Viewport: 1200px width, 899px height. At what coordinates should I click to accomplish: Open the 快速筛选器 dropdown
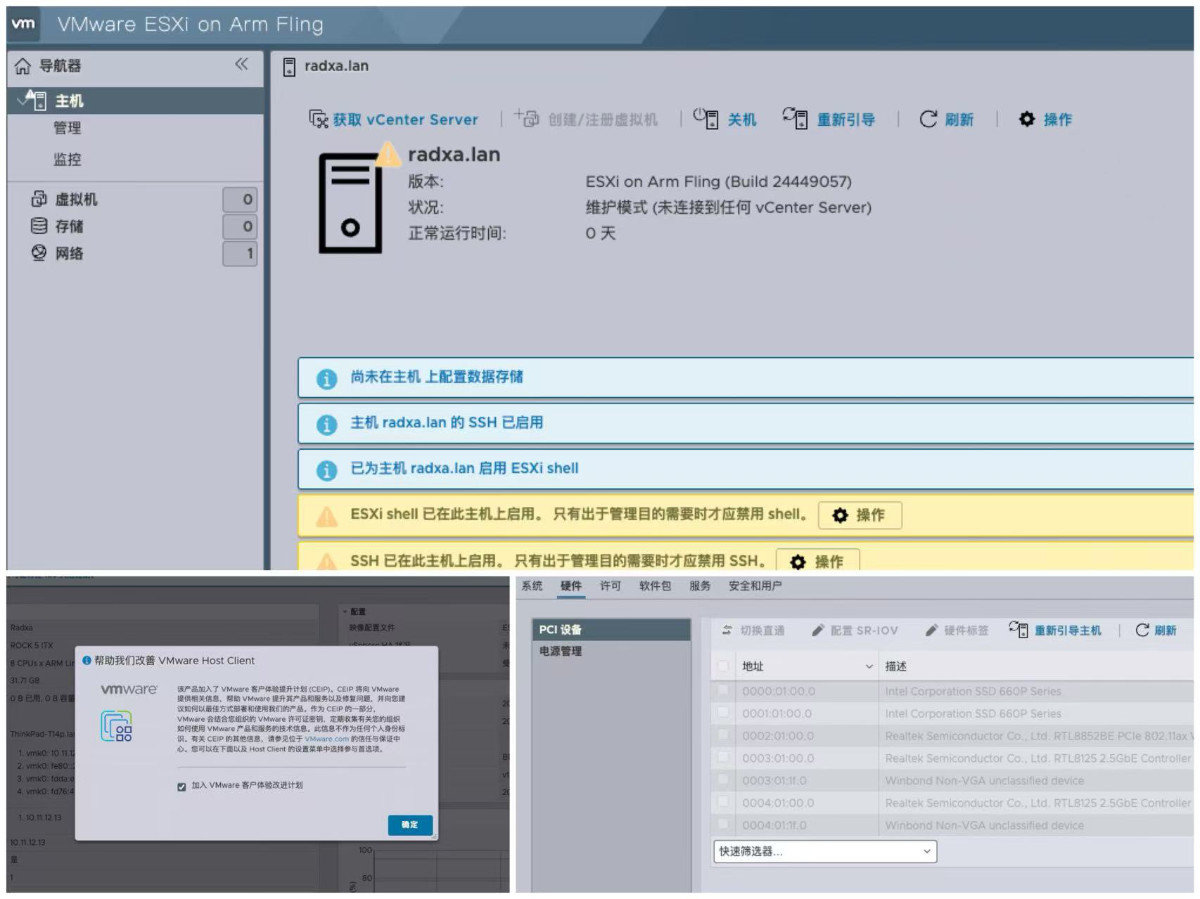point(825,851)
